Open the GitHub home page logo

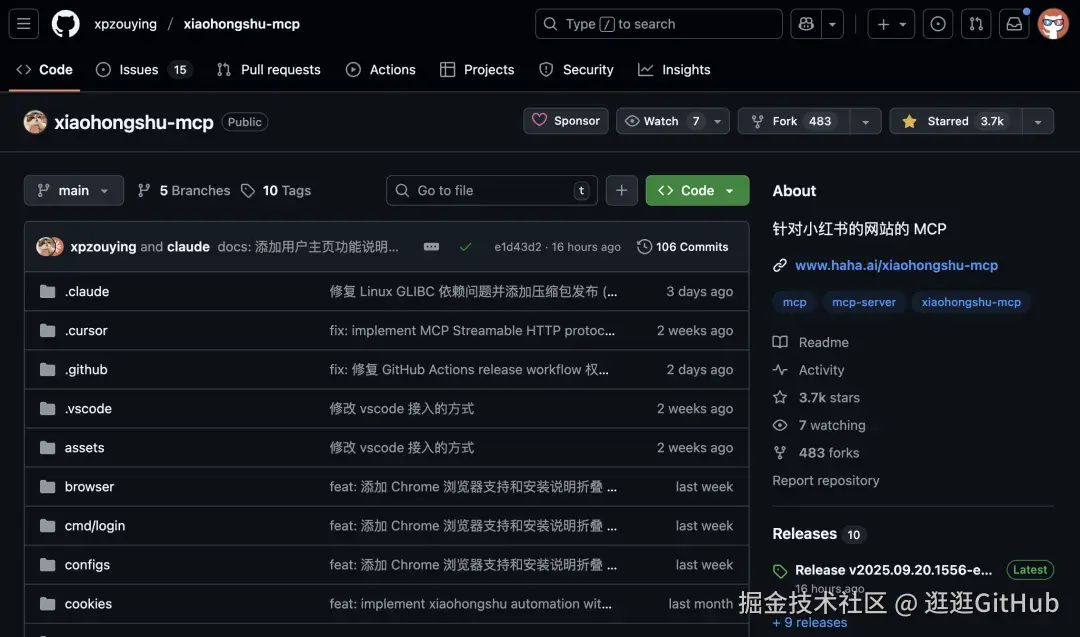pyautogui.click(x=65, y=23)
